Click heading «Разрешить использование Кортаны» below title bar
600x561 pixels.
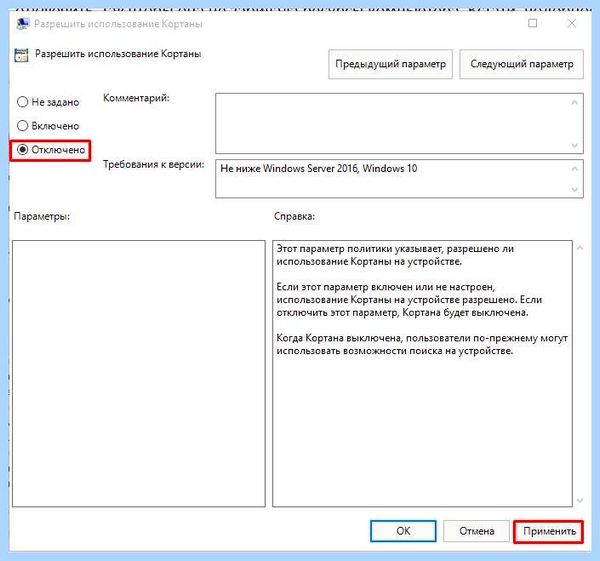pos(118,54)
